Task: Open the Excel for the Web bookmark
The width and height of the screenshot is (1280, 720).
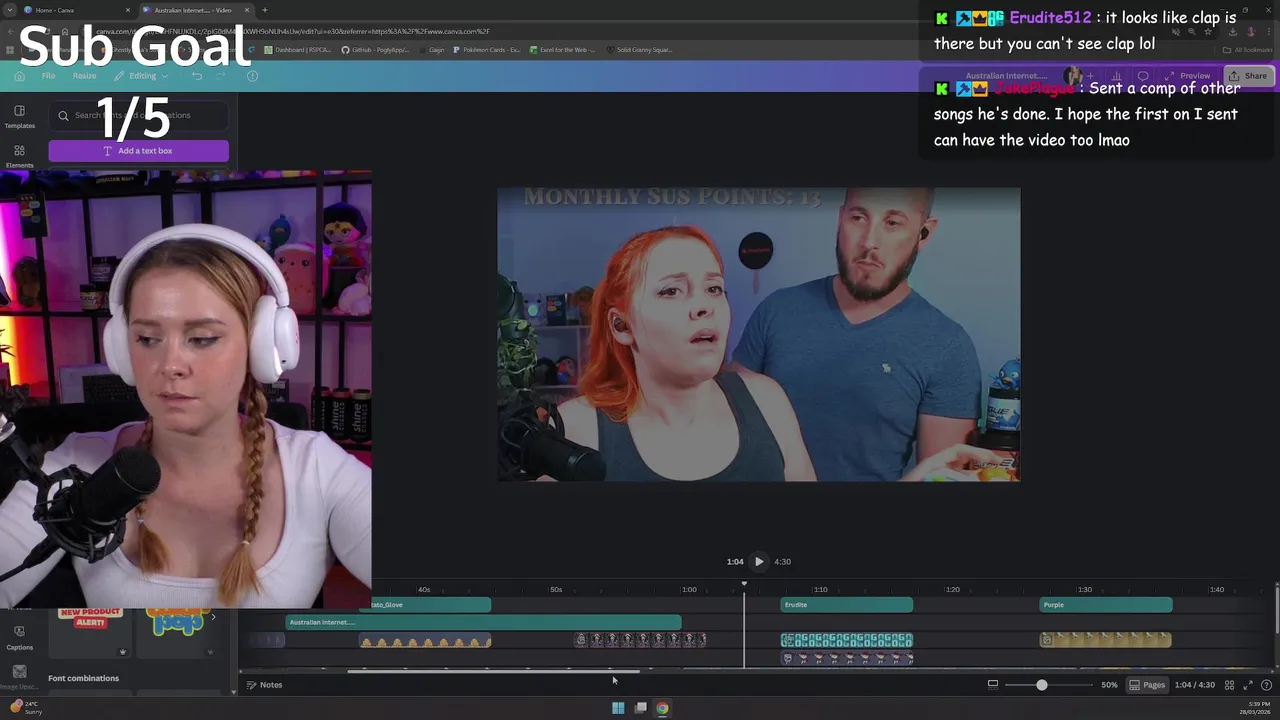Action: (563, 50)
